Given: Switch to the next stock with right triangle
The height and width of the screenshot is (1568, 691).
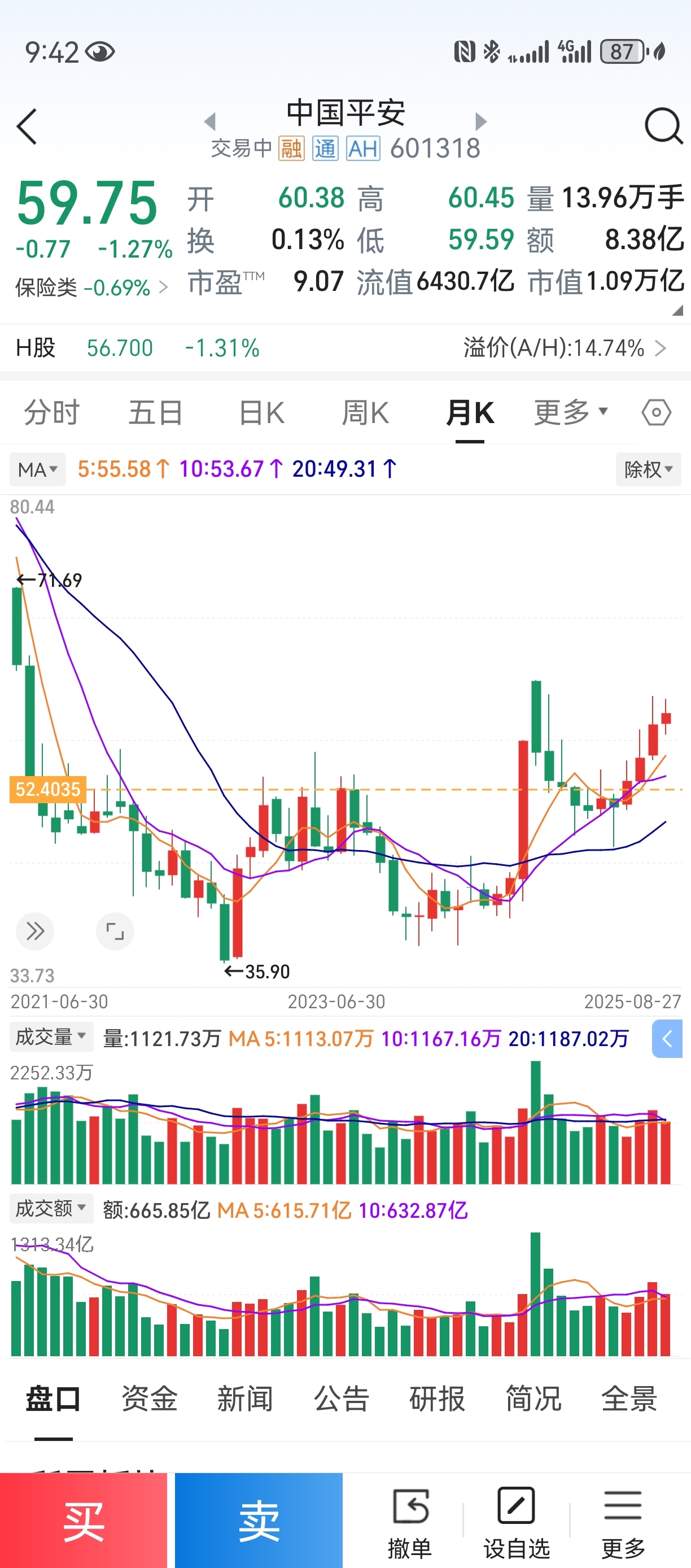Looking at the screenshot, I should [480, 121].
